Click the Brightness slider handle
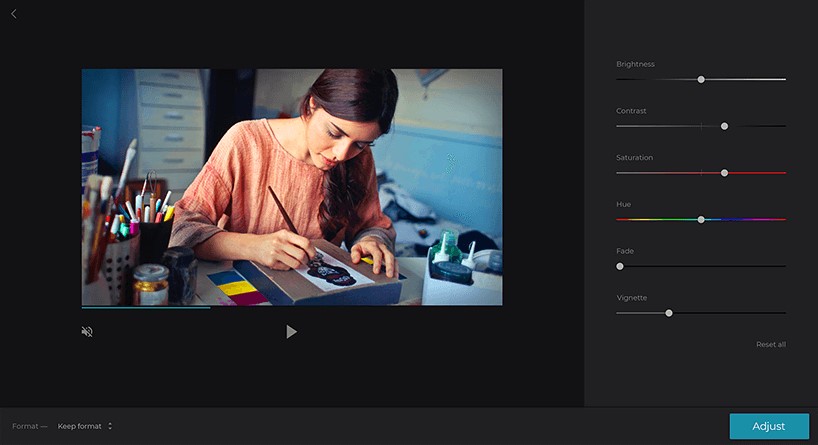818x445 pixels. [x=701, y=79]
